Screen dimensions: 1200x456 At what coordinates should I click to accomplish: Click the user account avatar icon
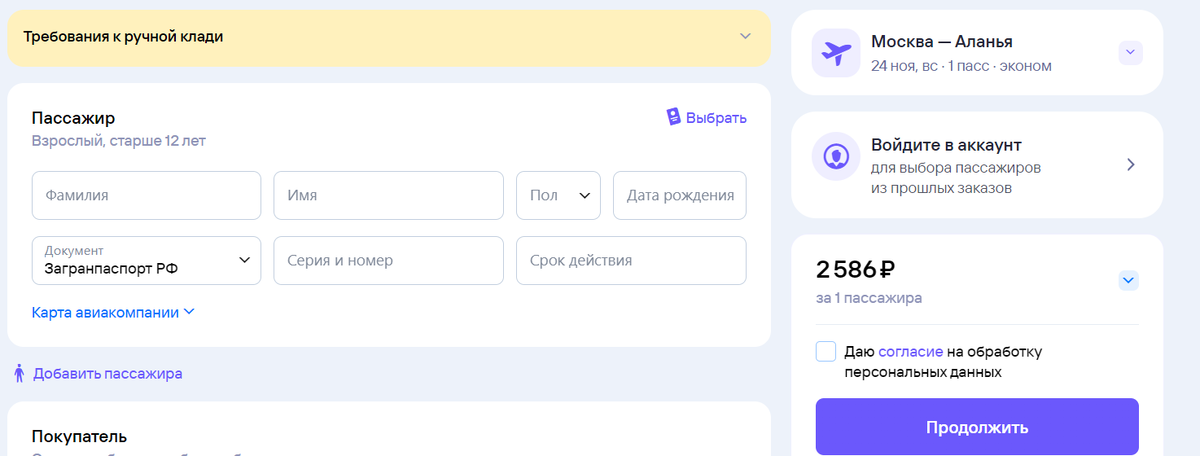click(837, 157)
